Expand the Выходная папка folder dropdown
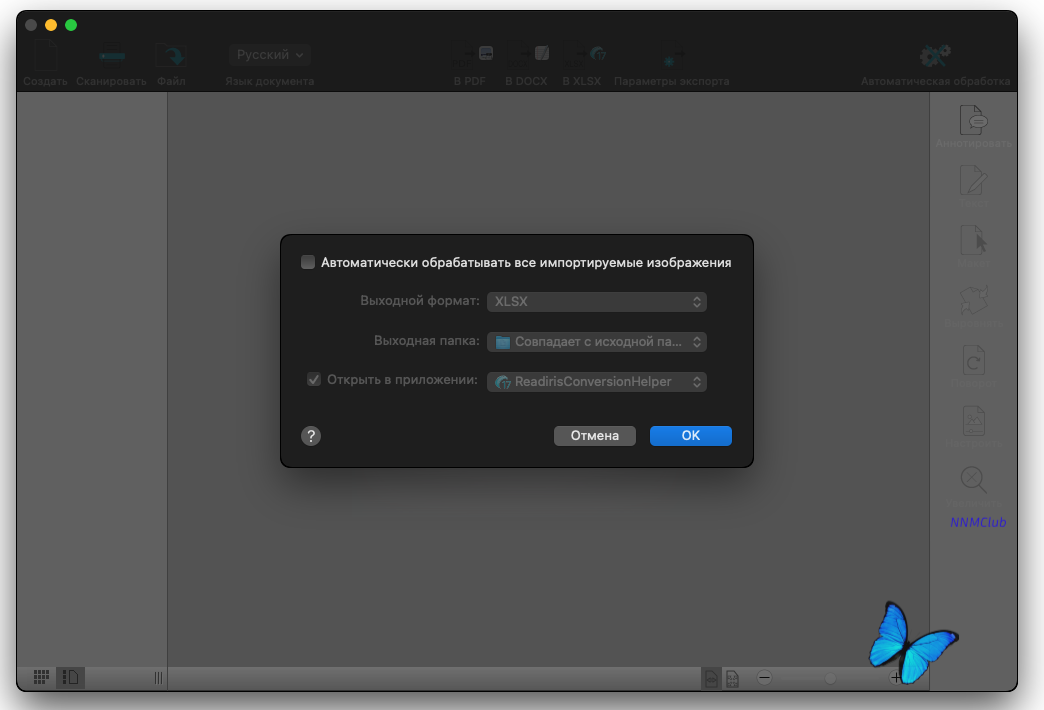The width and height of the screenshot is (1044, 710). 597,342
